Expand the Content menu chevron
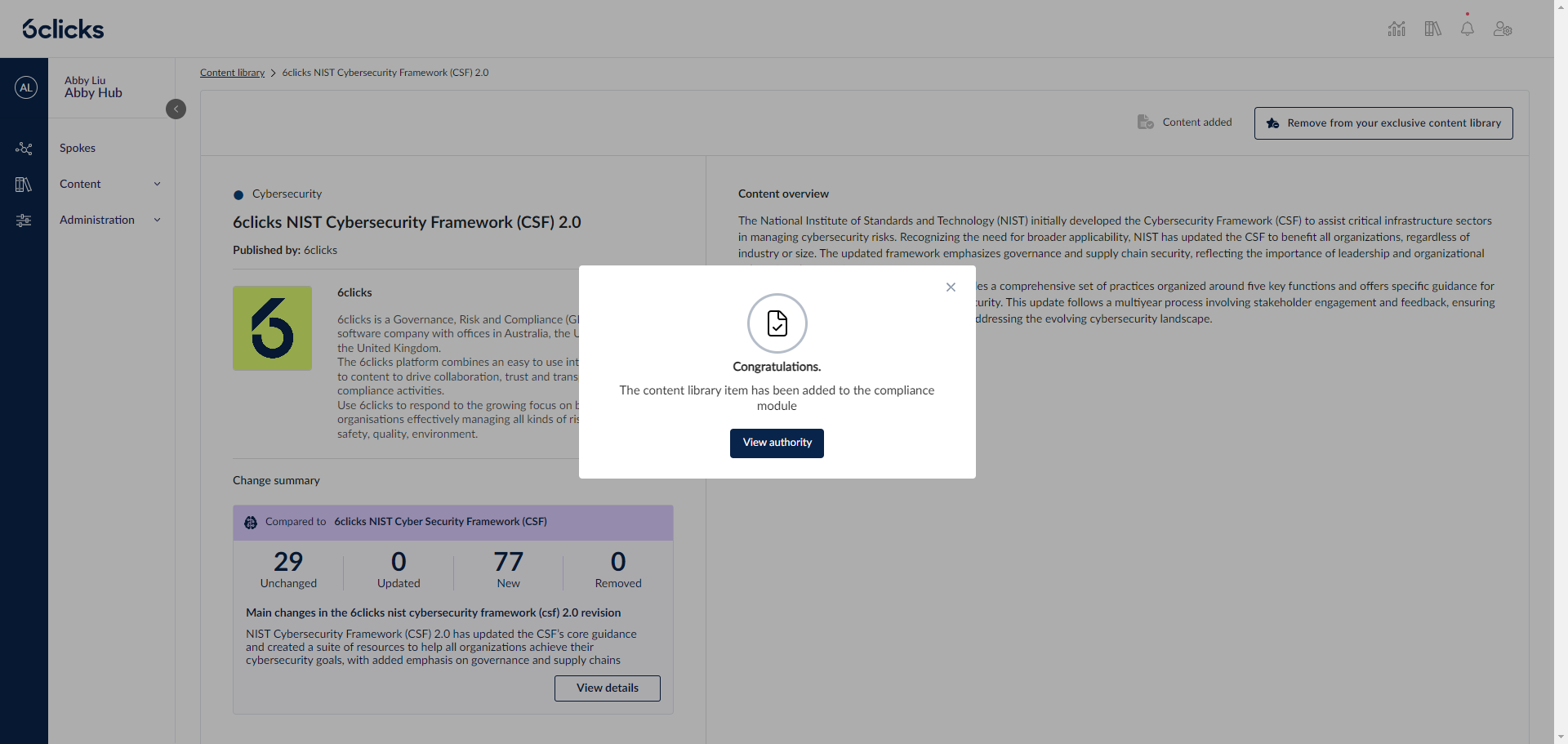This screenshot has height=744, width=1568. (158, 185)
